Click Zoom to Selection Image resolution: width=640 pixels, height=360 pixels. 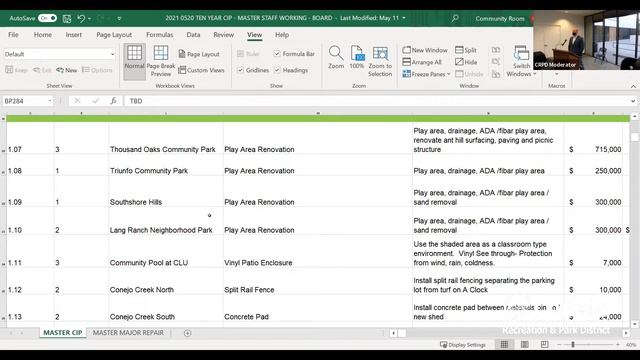(380, 61)
